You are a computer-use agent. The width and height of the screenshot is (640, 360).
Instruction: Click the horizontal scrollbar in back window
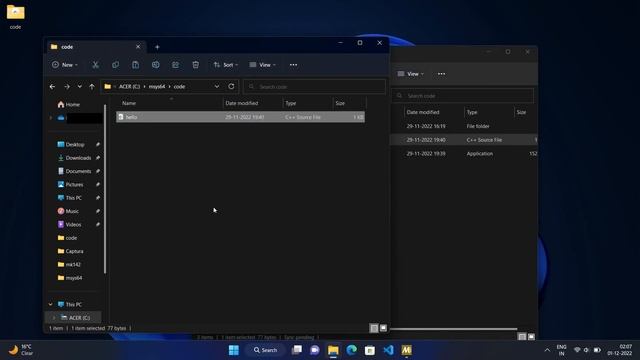point(454,329)
